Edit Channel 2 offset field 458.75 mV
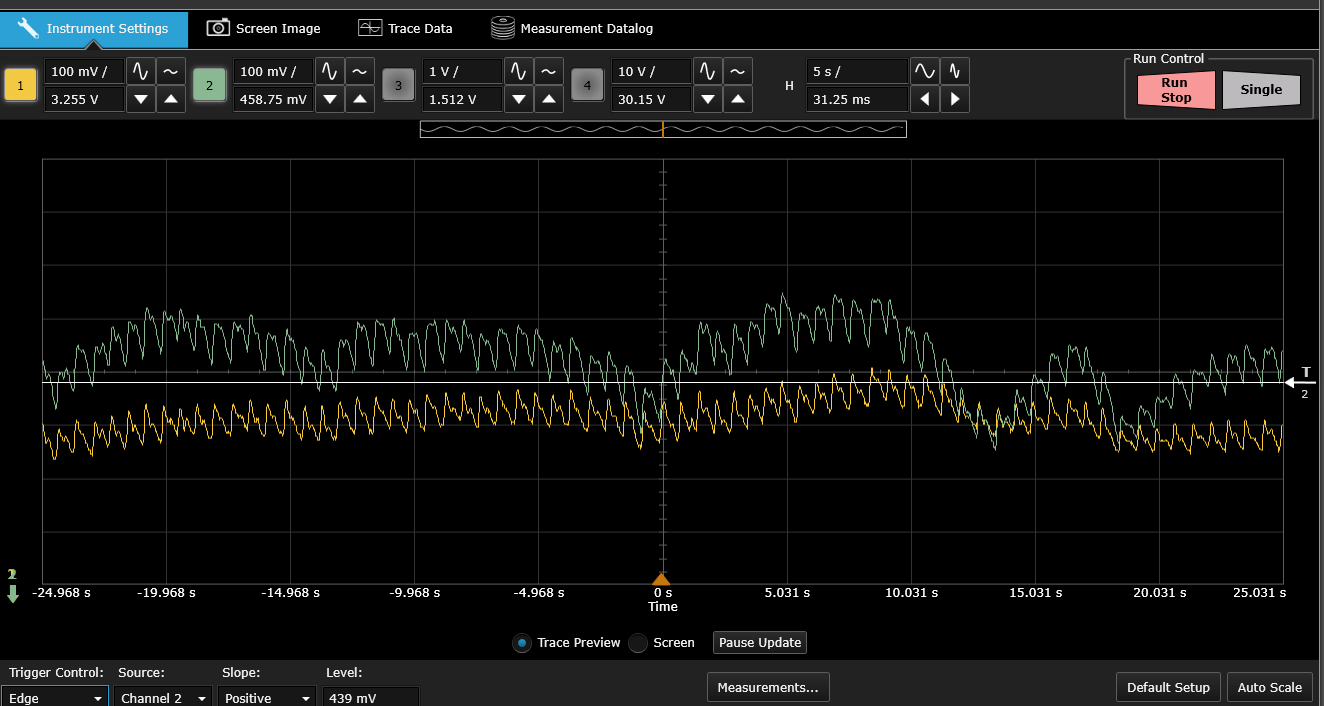 click(273, 99)
